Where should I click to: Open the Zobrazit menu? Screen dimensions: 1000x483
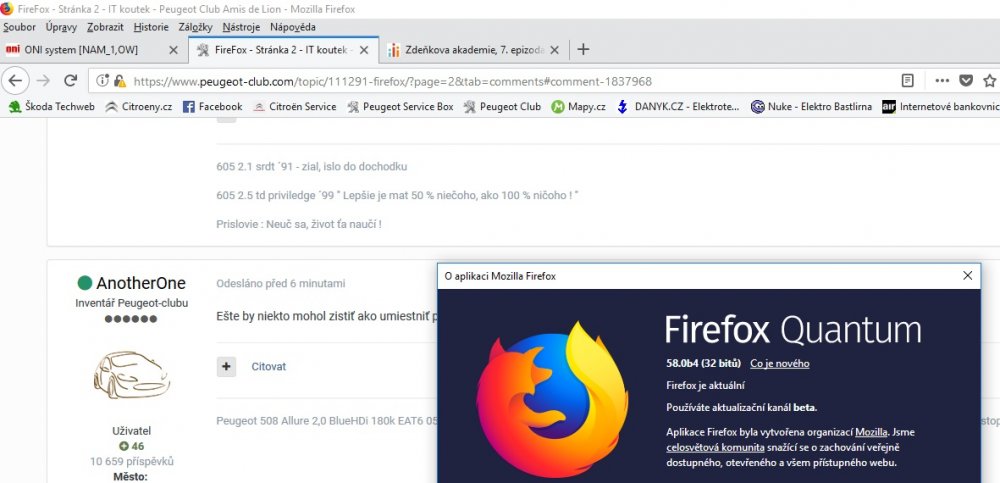[x=105, y=27]
